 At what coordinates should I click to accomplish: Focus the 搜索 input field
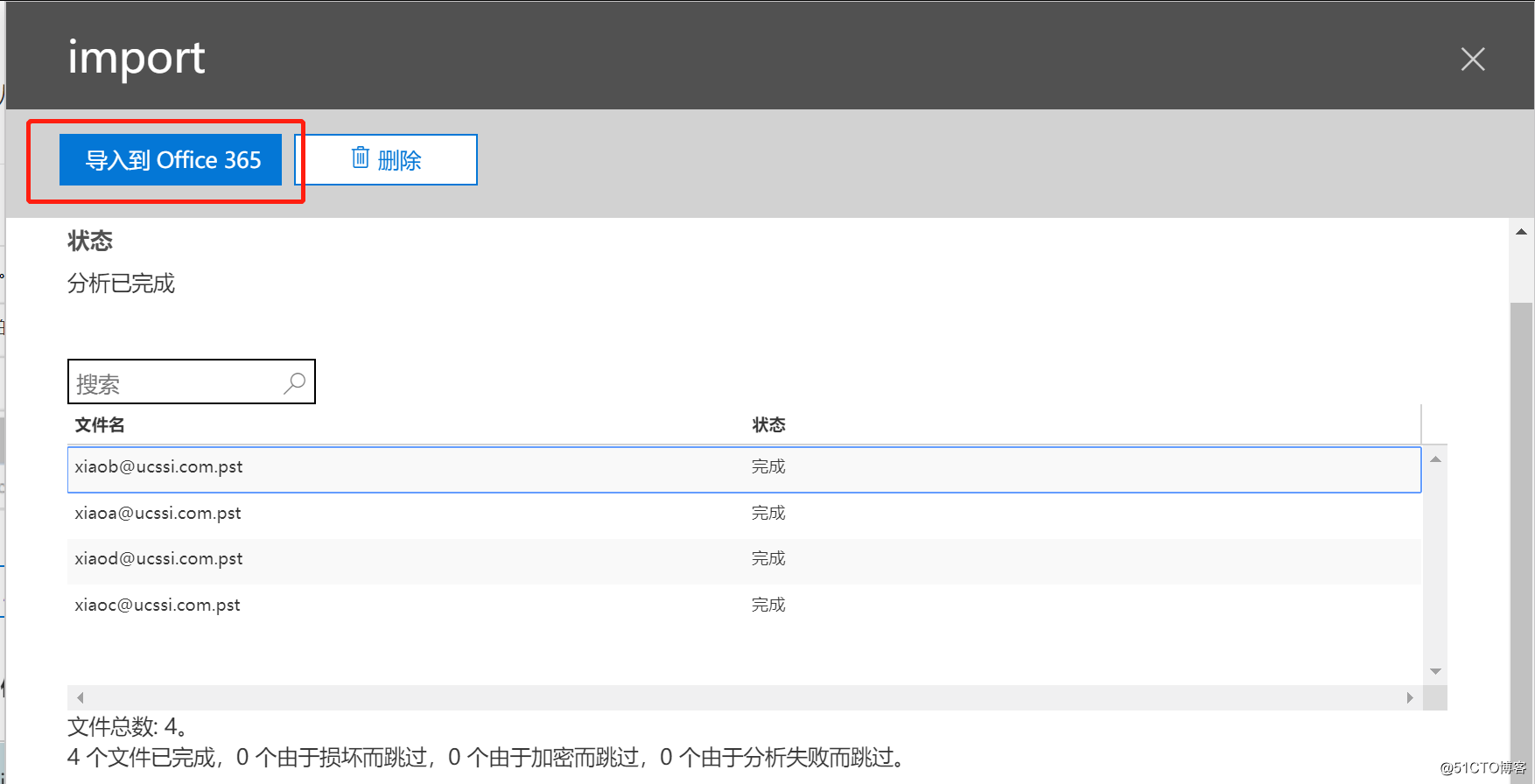[192, 381]
